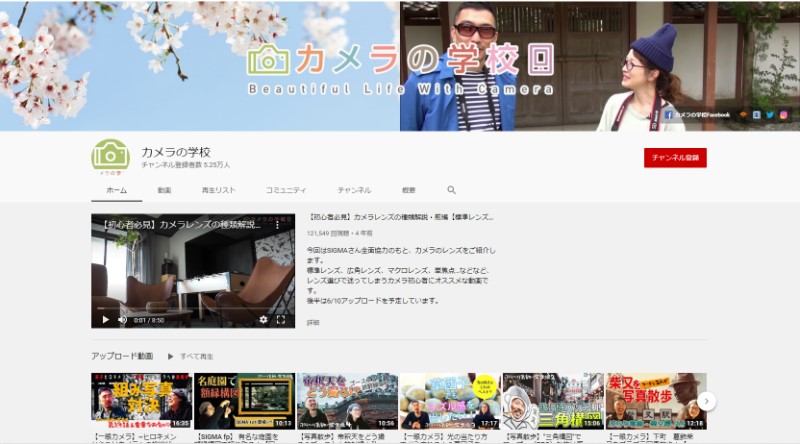Open the Instagram icon in the banner
This screenshot has width=800, height=444.
point(784,115)
